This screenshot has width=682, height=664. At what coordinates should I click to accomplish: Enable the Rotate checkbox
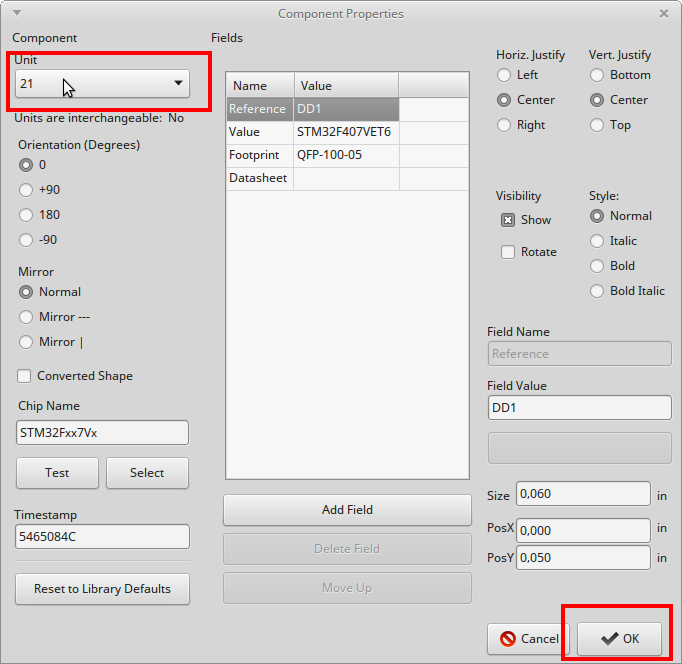pos(508,252)
